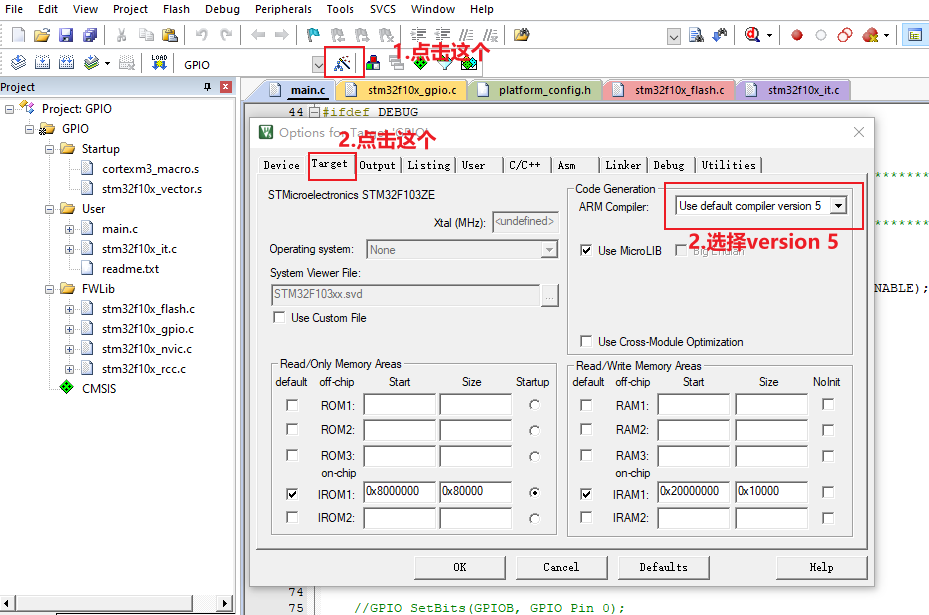929x615 pixels.
Task: Click the Manage Project Items blocks icon
Action: (373, 63)
